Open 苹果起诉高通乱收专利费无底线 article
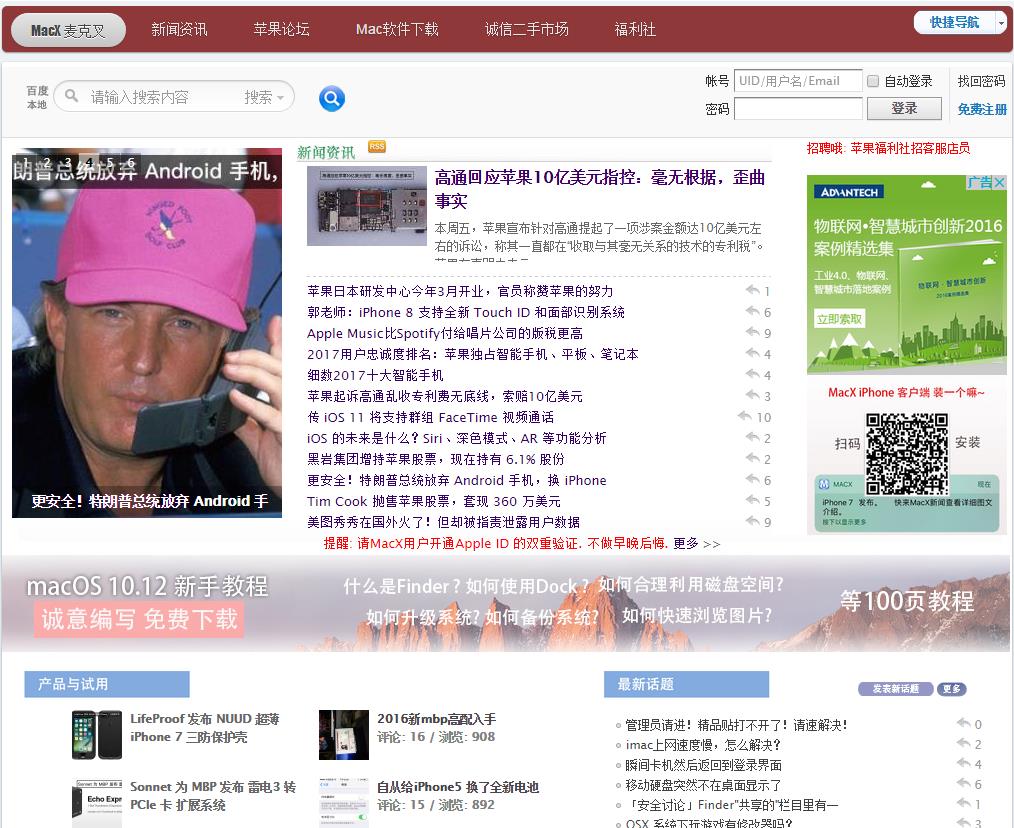Viewport: 1014px width, 828px height. pyautogui.click(x=445, y=395)
